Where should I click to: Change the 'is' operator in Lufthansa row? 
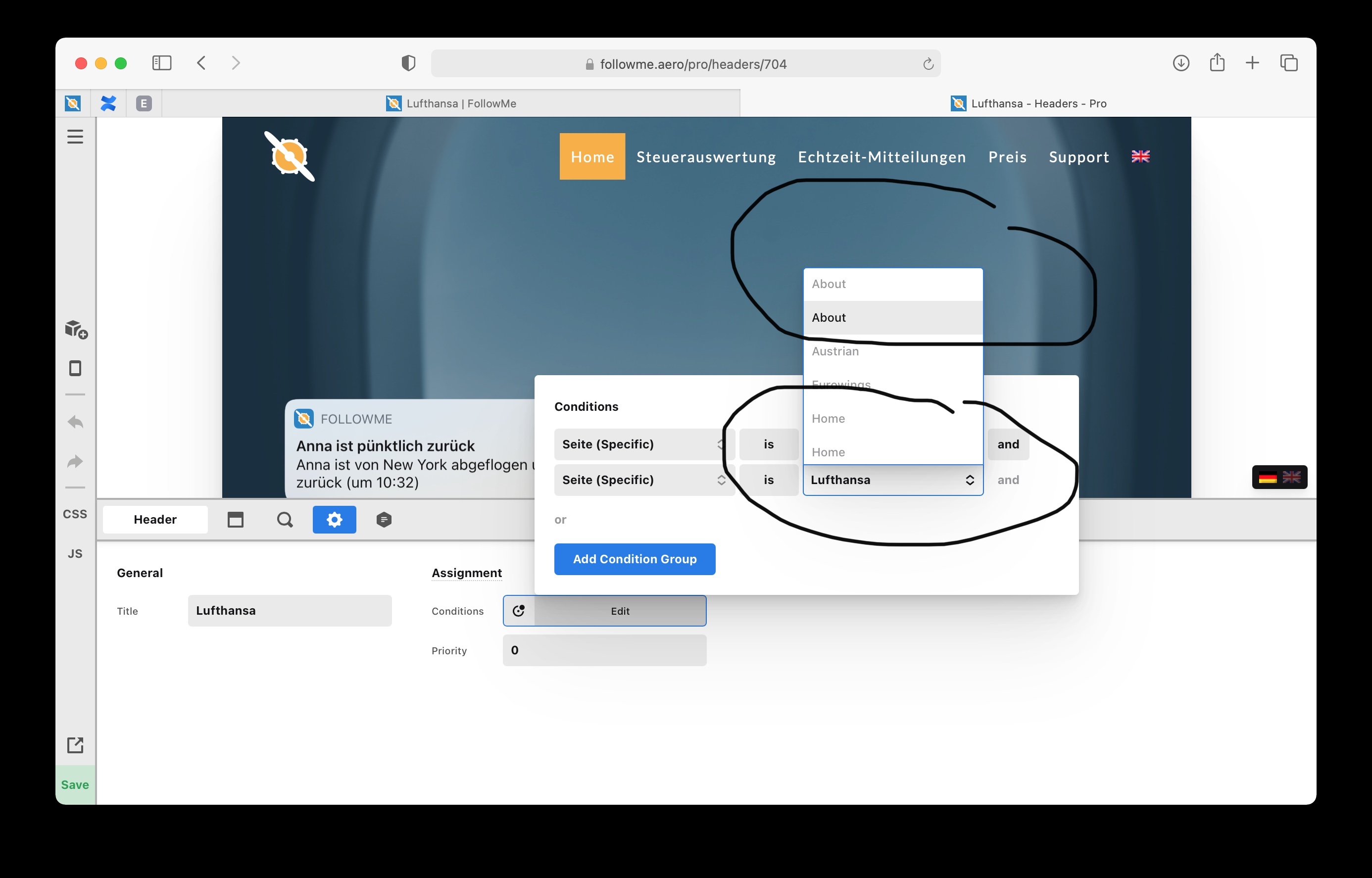(768, 480)
